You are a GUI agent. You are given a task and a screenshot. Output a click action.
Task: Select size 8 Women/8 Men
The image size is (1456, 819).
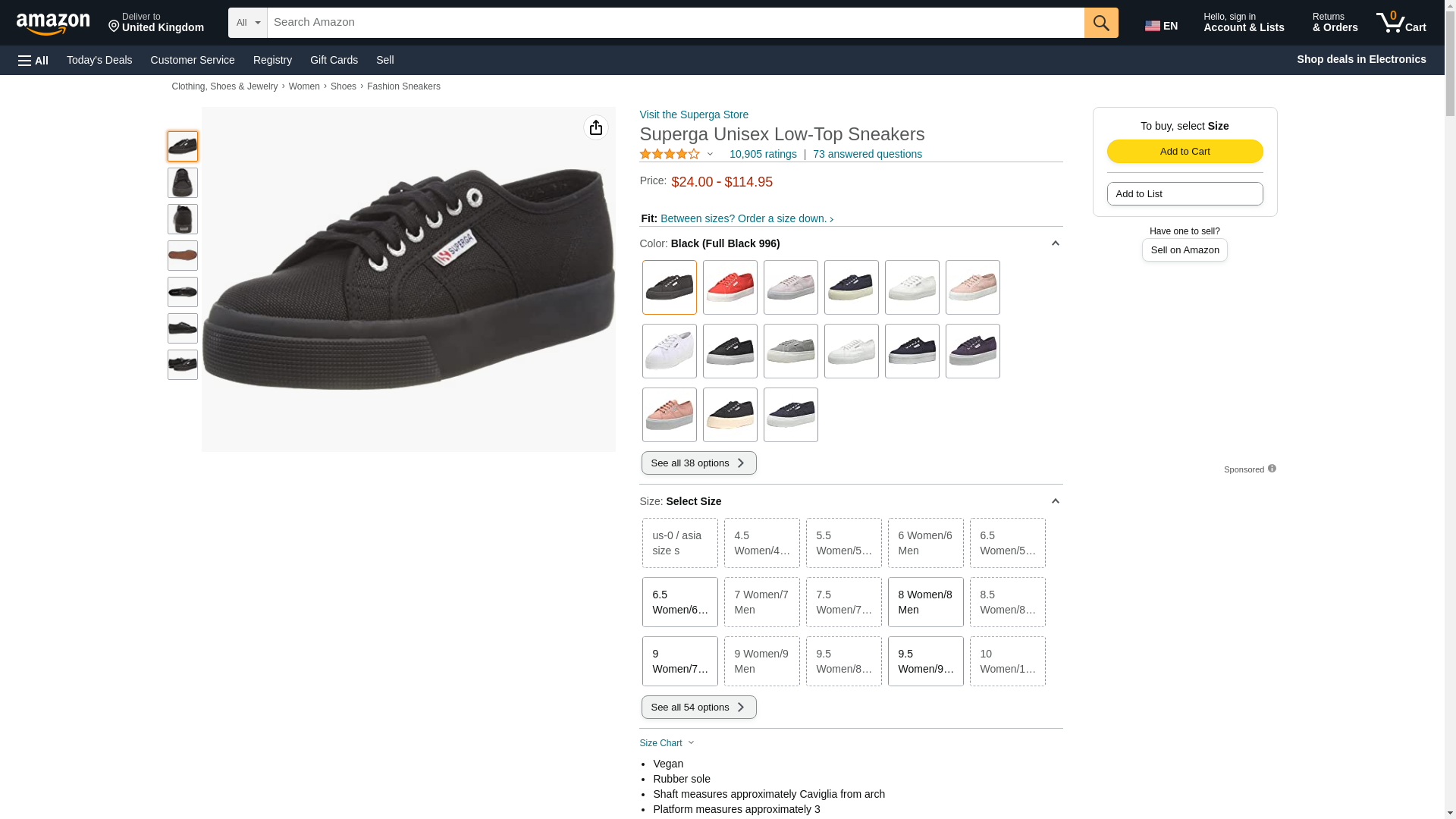tap(925, 602)
